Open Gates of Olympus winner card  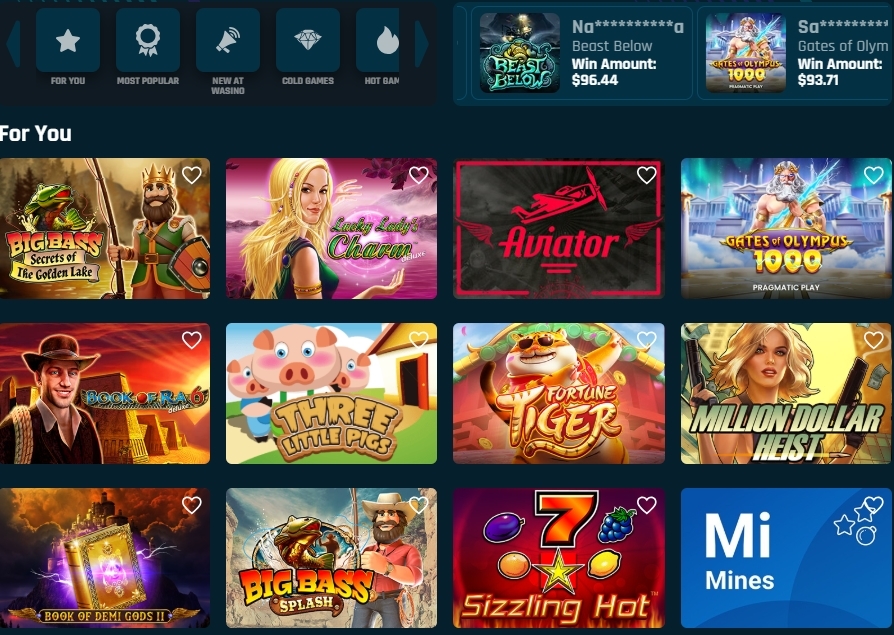(x=795, y=53)
